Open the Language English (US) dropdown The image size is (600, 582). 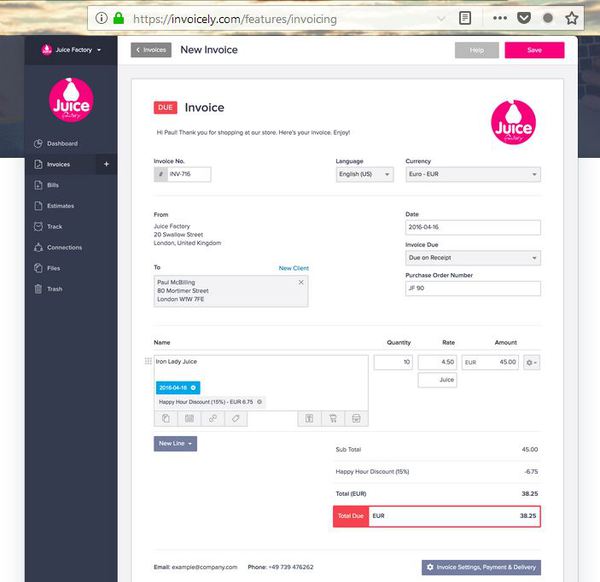[365, 174]
